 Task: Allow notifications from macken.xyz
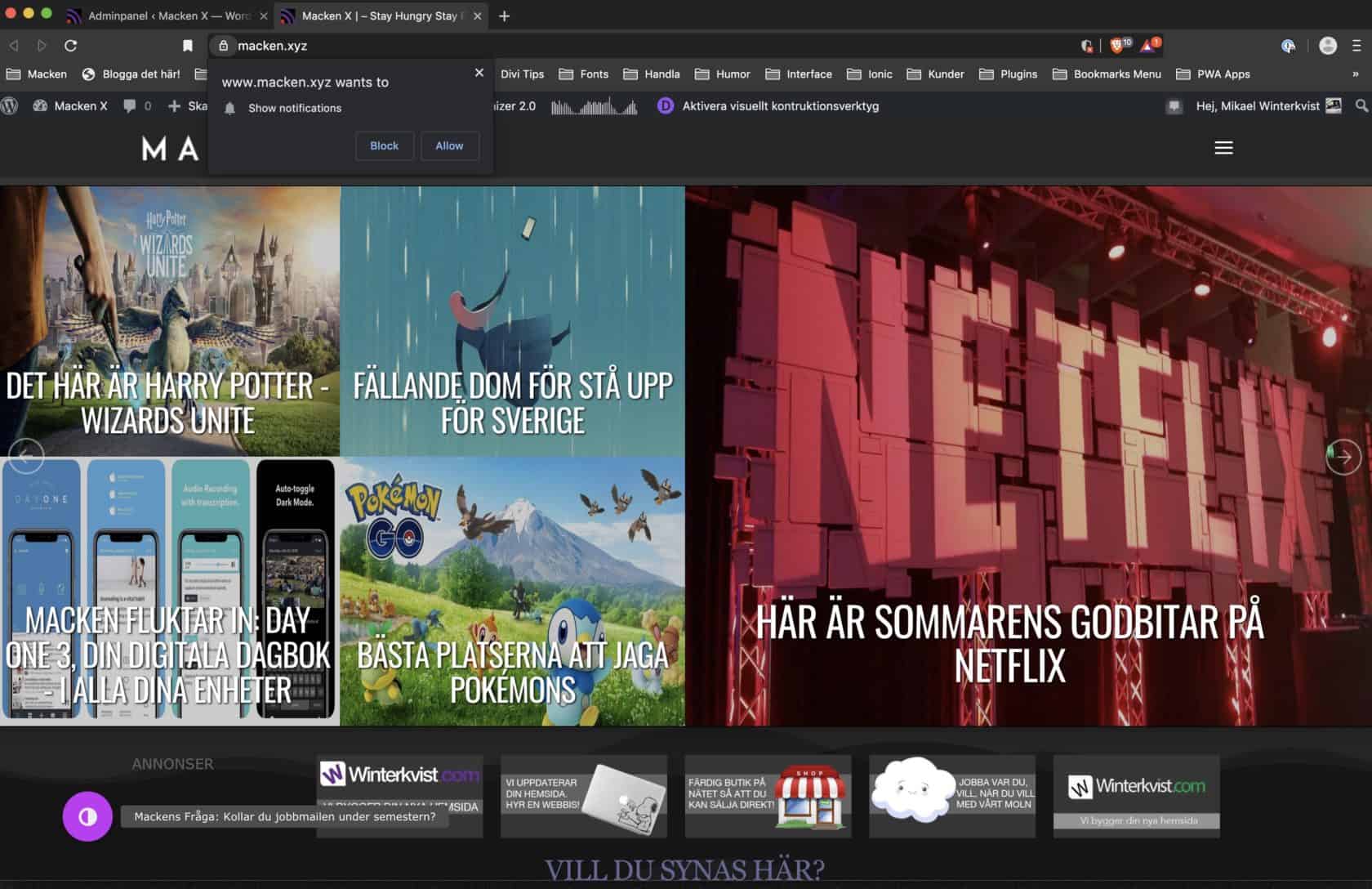coord(449,145)
